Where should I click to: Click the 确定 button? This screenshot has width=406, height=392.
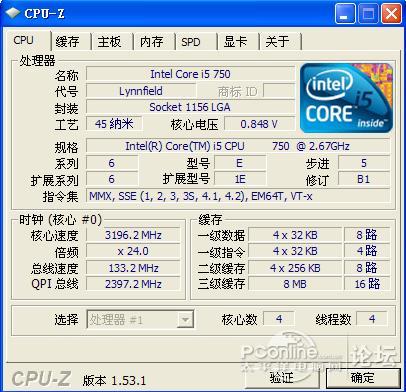coord(363,378)
